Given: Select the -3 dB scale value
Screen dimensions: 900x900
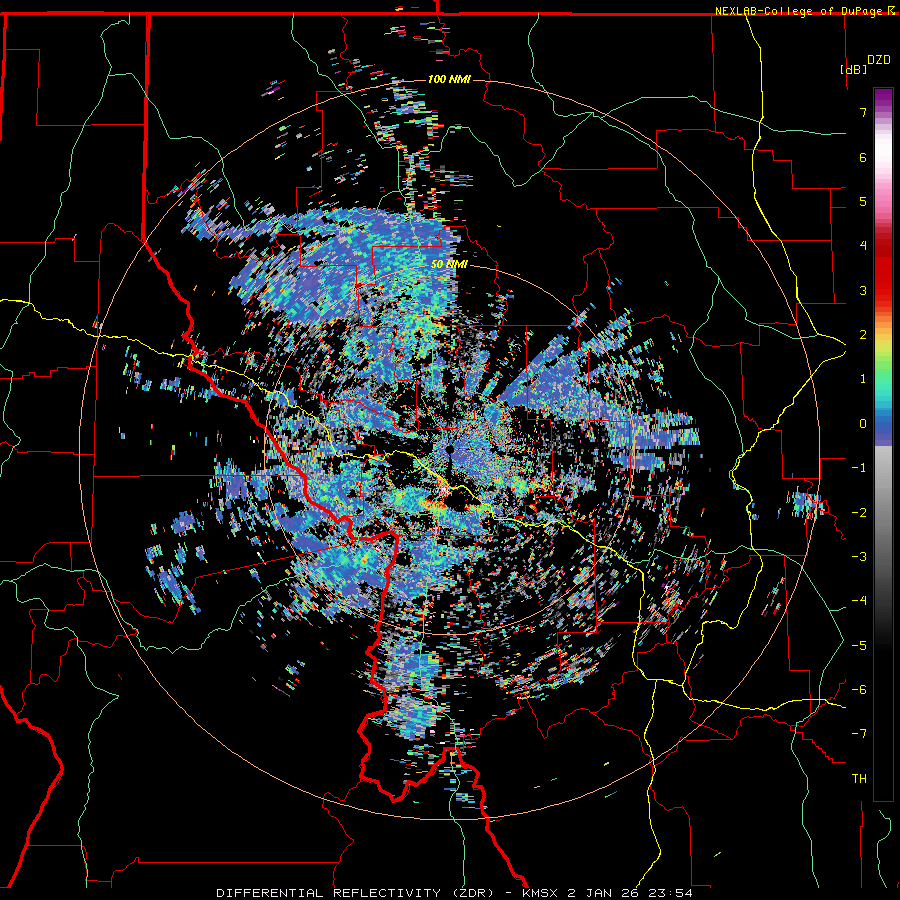Looking at the screenshot, I should click(x=859, y=557).
